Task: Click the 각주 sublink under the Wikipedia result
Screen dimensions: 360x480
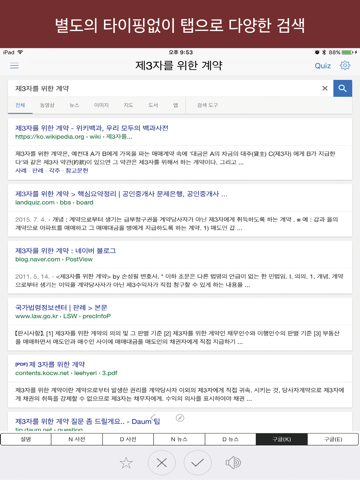Action: pyautogui.click(x=54, y=171)
